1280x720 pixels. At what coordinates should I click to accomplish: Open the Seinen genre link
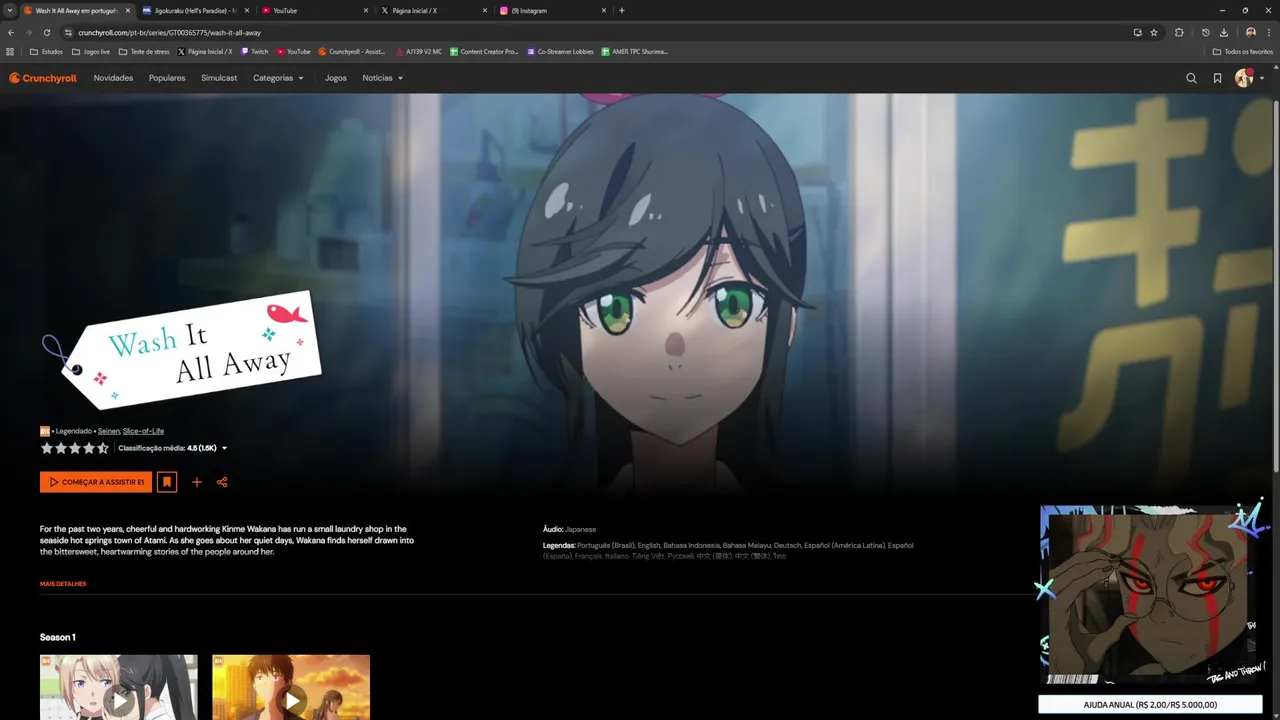[x=108, y=431]
